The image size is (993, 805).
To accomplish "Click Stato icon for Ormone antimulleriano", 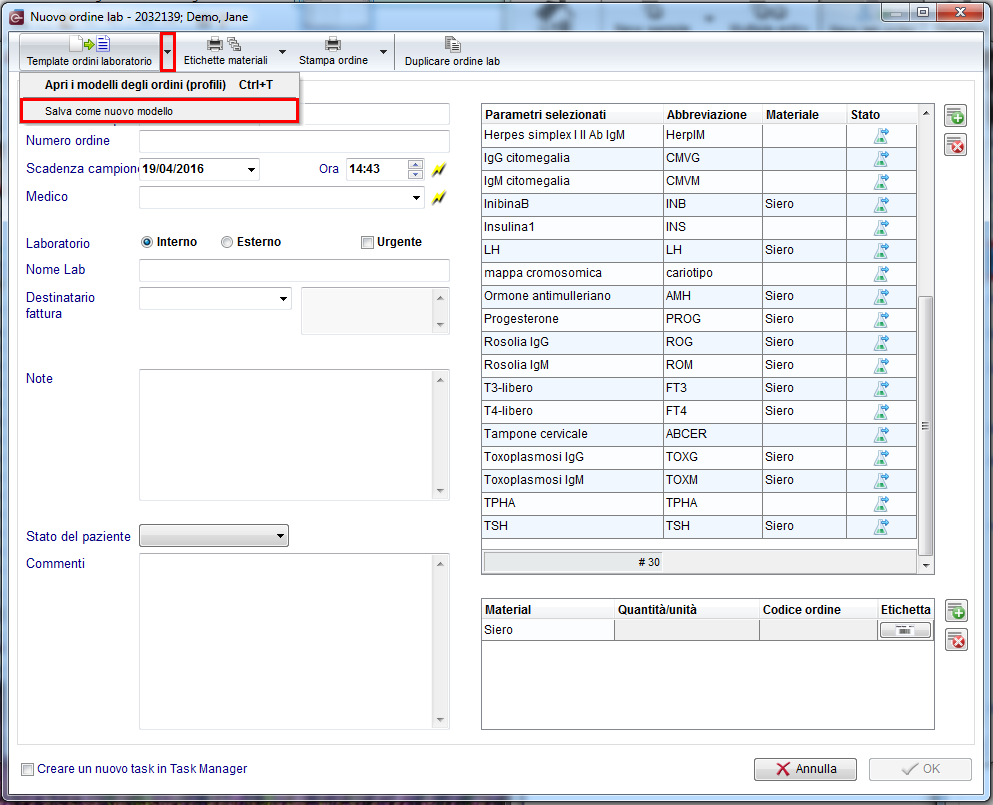I will click(x=881, y=296).
